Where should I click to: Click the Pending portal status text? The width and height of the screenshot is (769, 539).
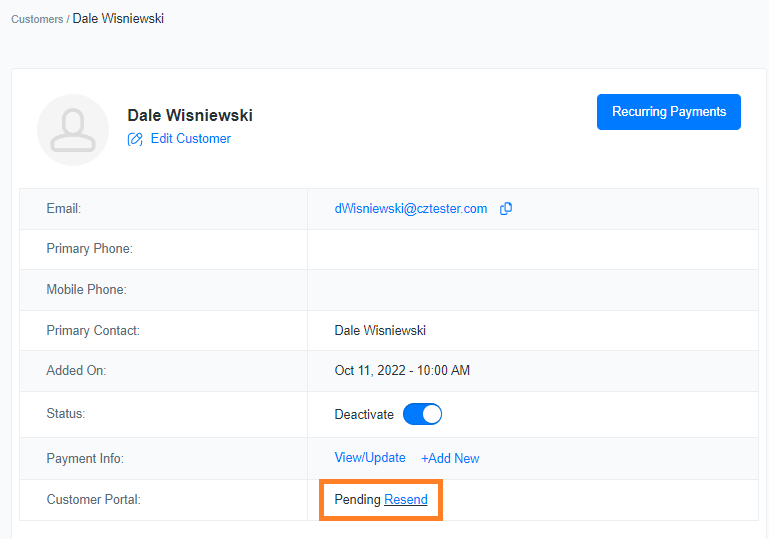tap(358, 499)
